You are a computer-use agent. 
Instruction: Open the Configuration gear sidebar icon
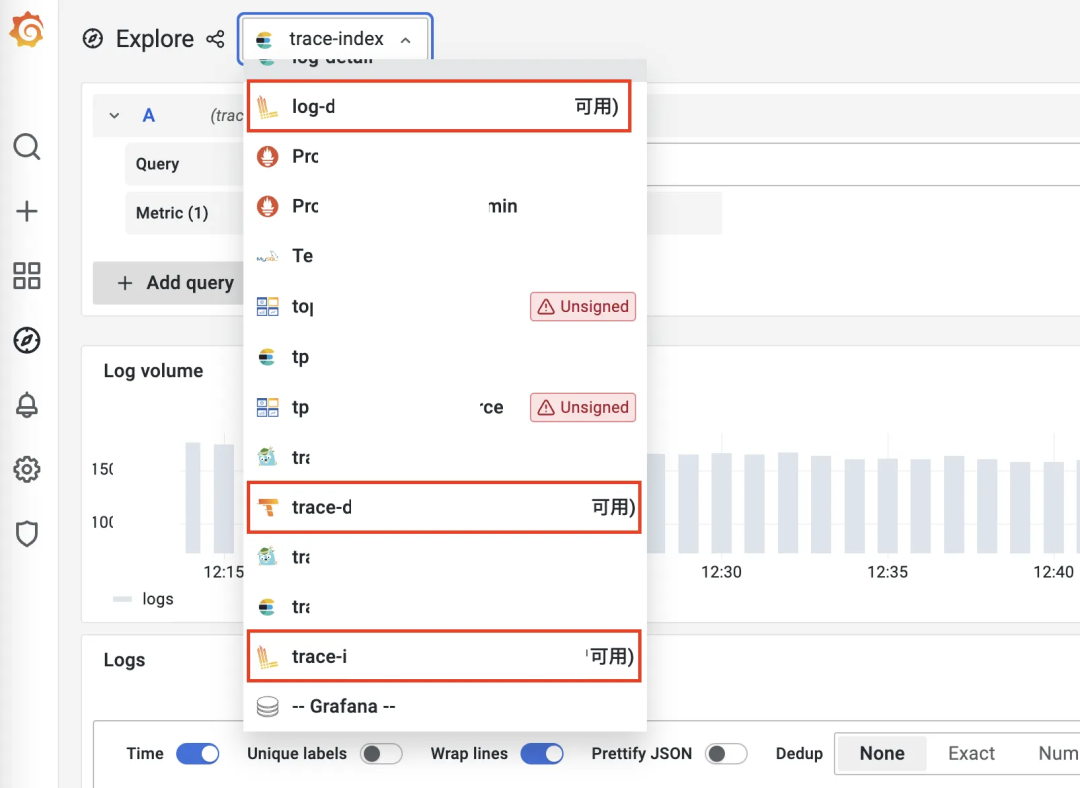pos(27,469)
